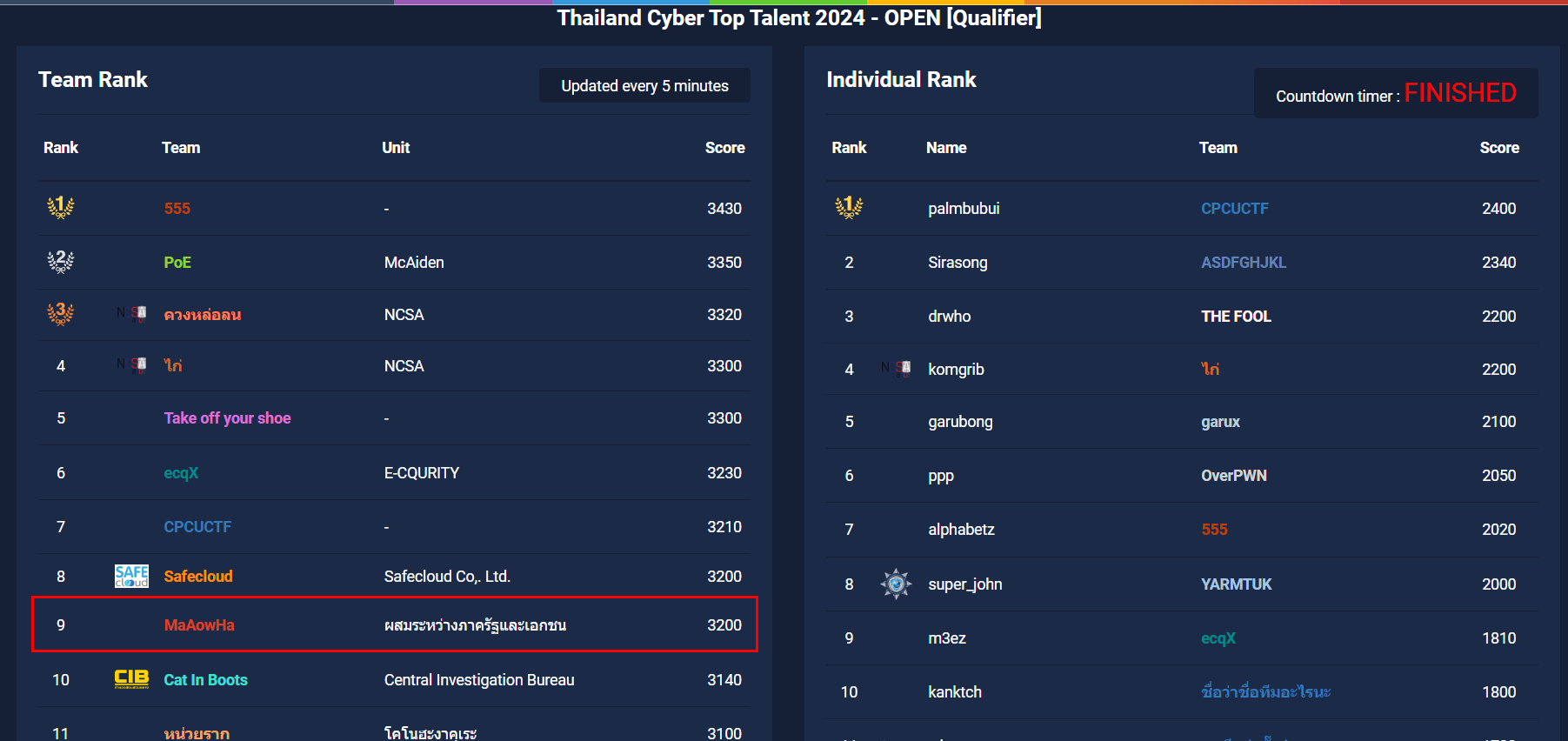Select player garubong
1568x741 pixels.
[x=960, y=422]
